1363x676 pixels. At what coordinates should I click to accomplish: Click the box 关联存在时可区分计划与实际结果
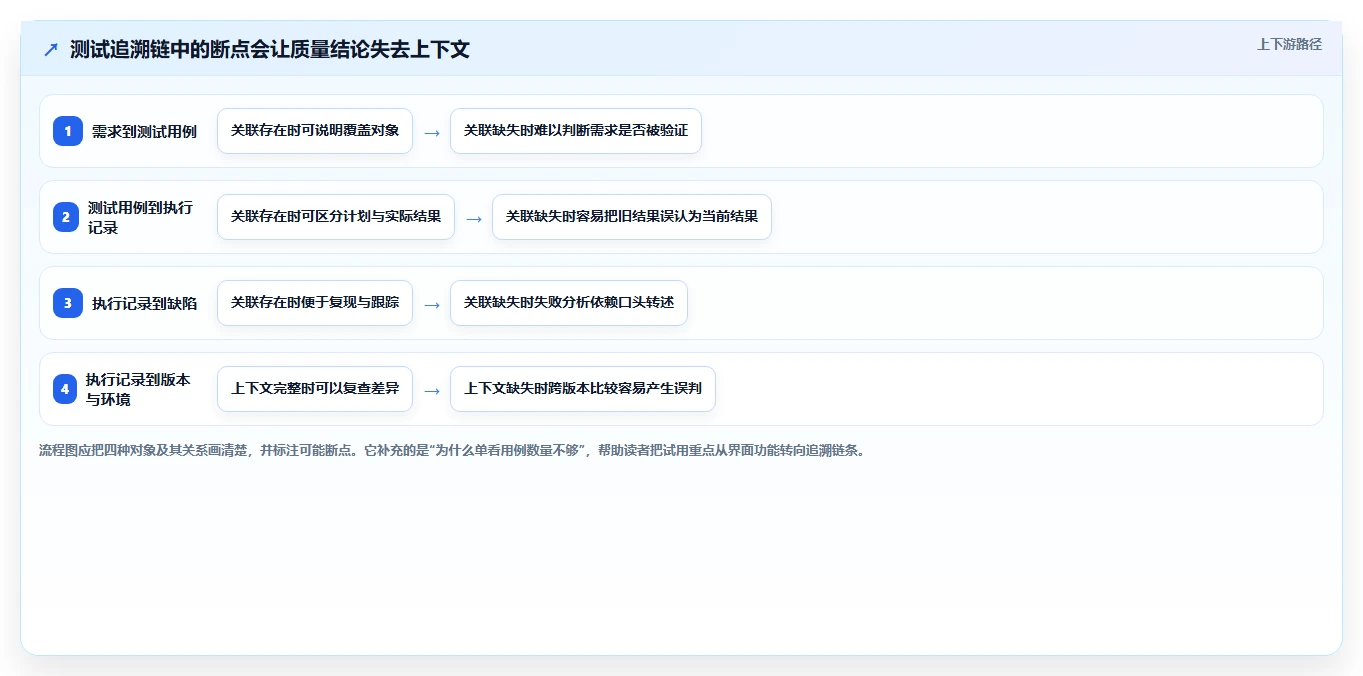click(x=336, y=217)
